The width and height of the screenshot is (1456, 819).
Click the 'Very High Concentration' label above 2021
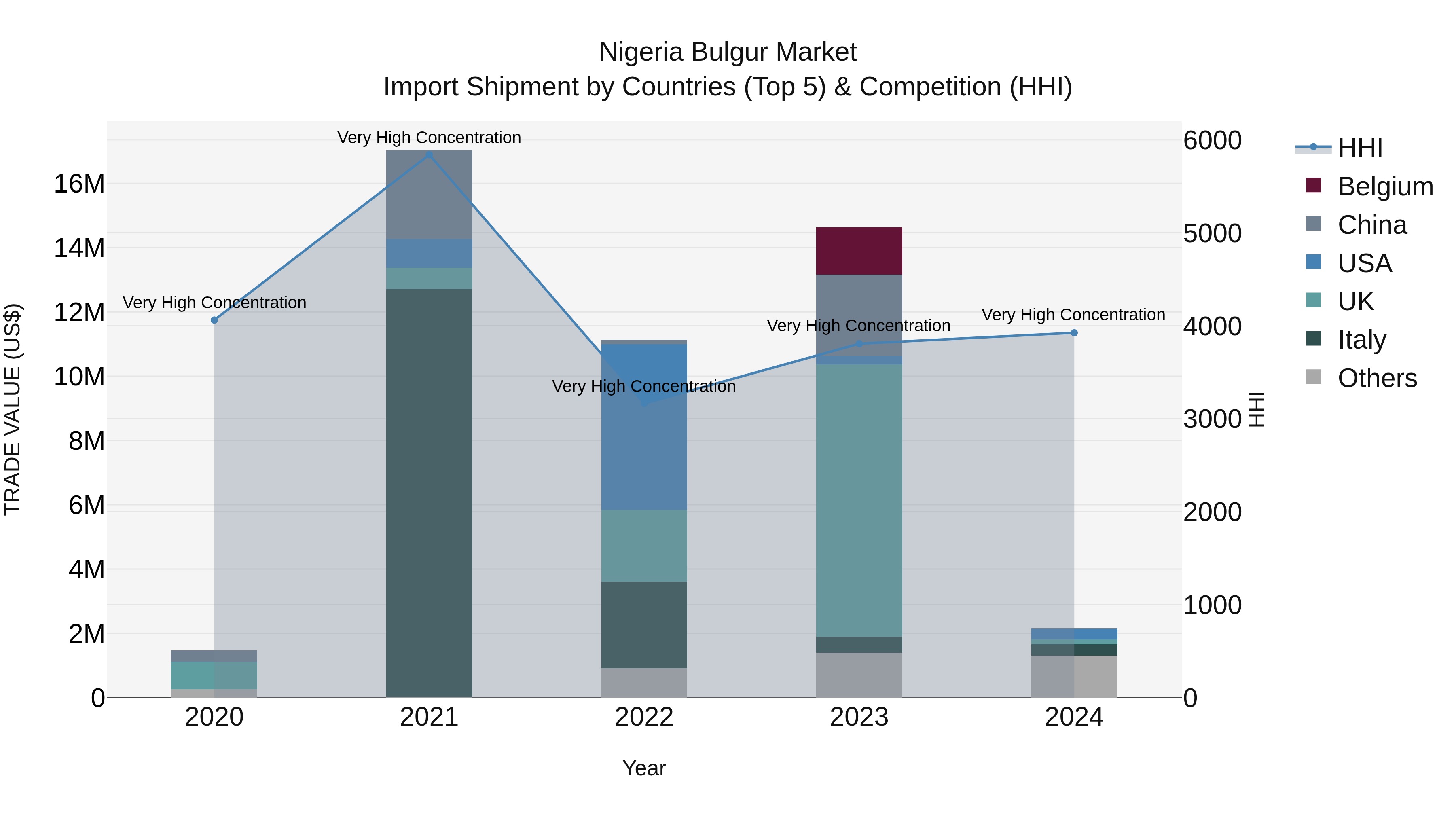429,138
